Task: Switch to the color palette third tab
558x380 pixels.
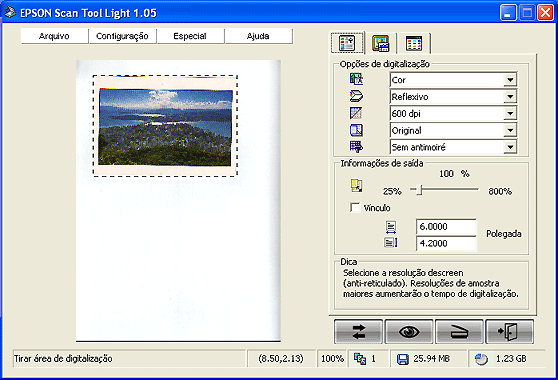Action: tap(414, 43)
